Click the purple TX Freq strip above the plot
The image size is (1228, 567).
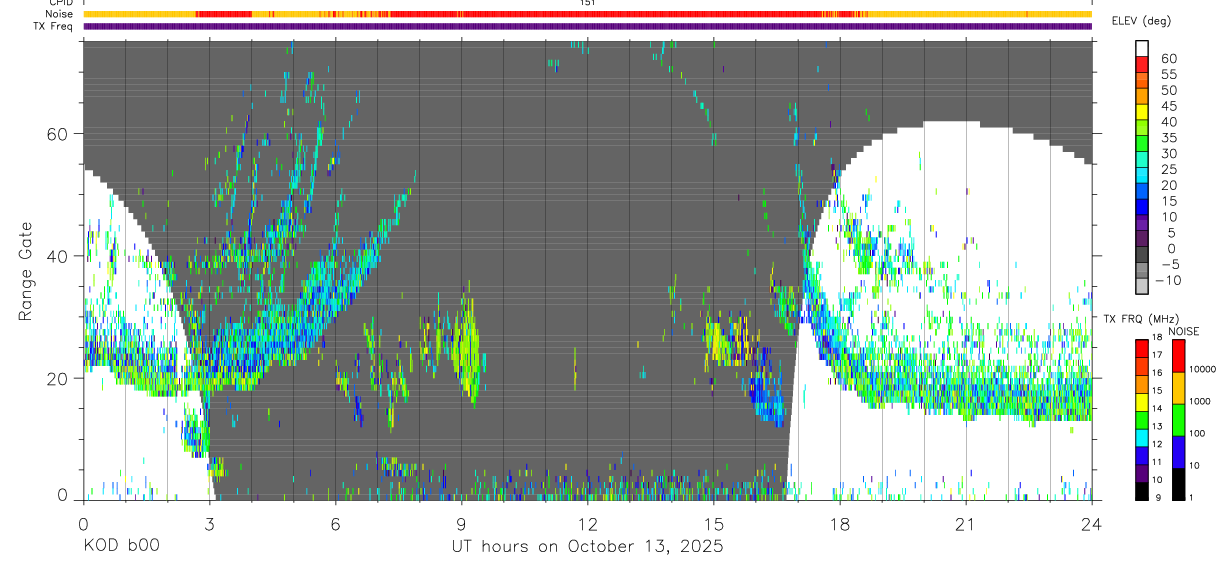pyautogui.click(x=587, y=26)
